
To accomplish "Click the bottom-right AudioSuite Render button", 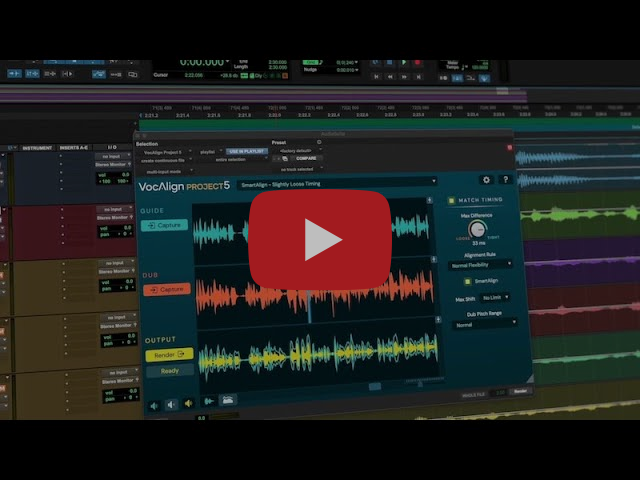I will [x=520, y=391].
